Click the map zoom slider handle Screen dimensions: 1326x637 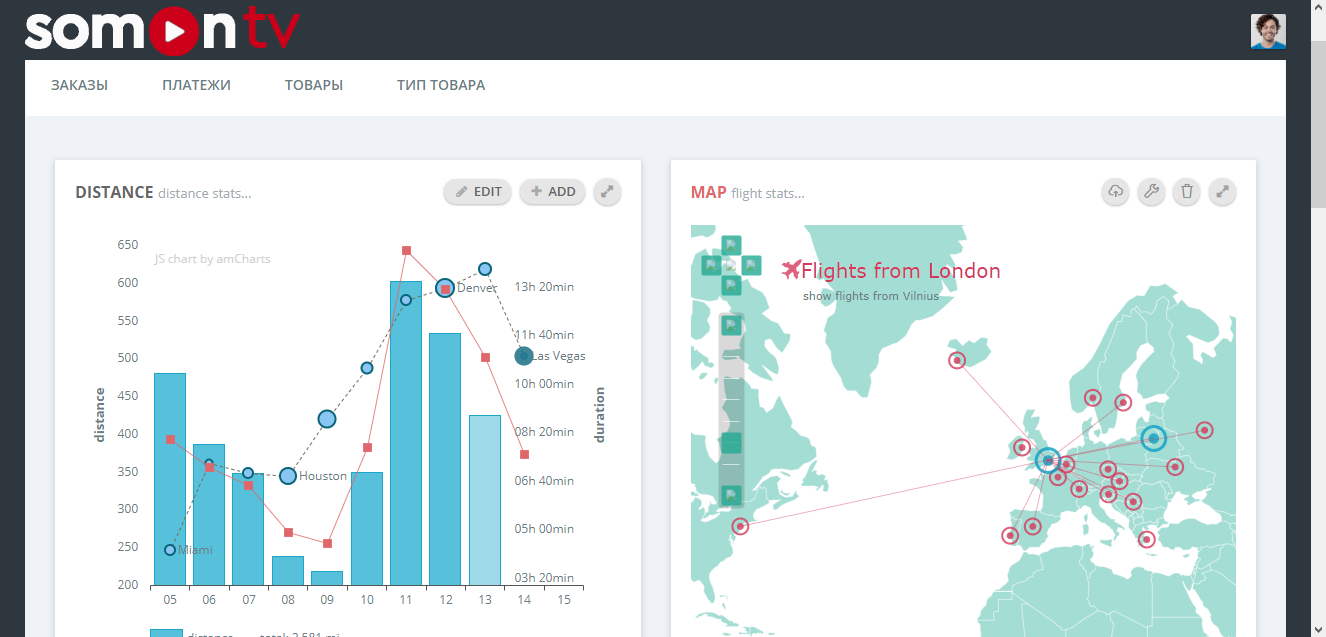pyautogui.click(x=731, y=442)
